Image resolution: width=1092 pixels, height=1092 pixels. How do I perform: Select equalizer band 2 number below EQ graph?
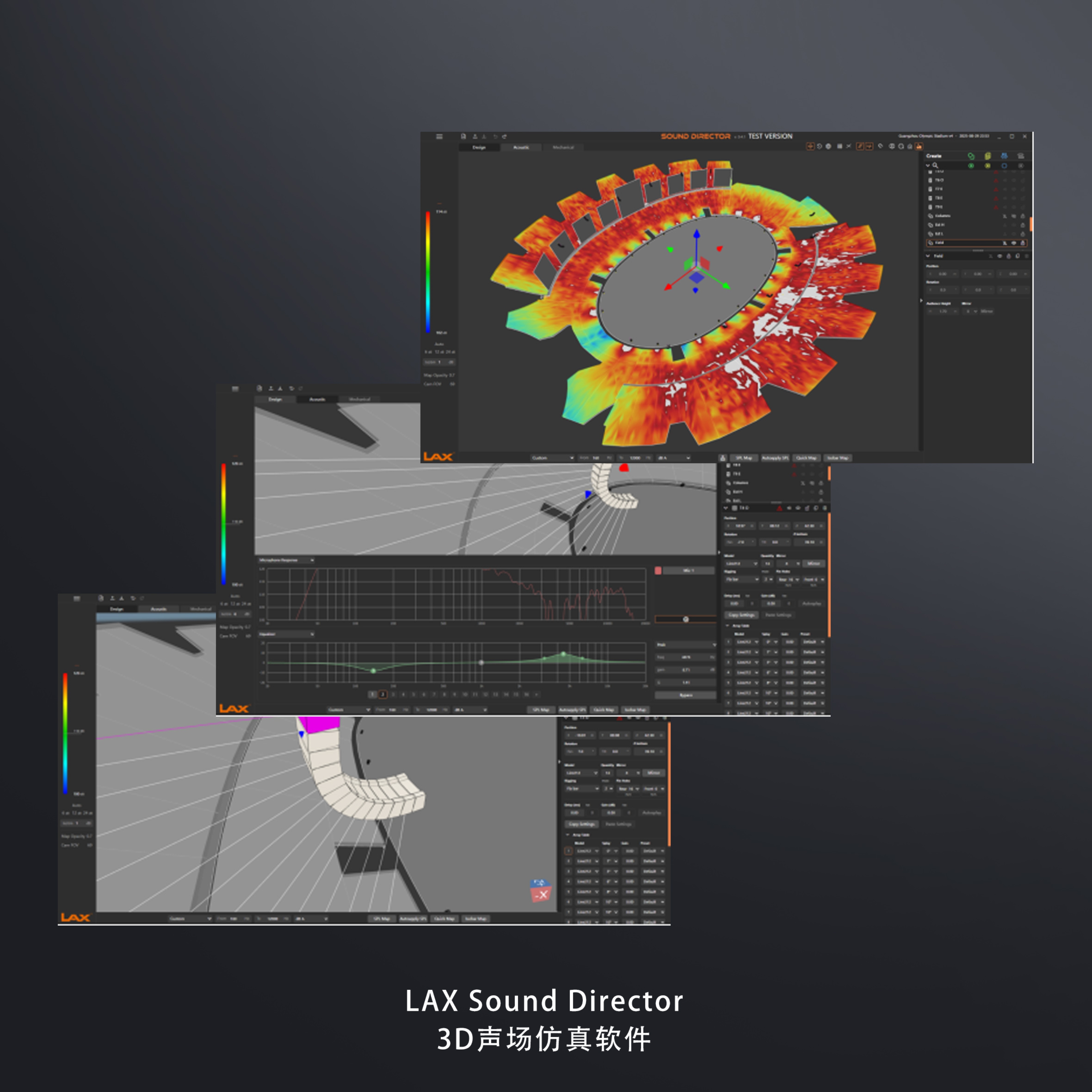tap(382, 694)
